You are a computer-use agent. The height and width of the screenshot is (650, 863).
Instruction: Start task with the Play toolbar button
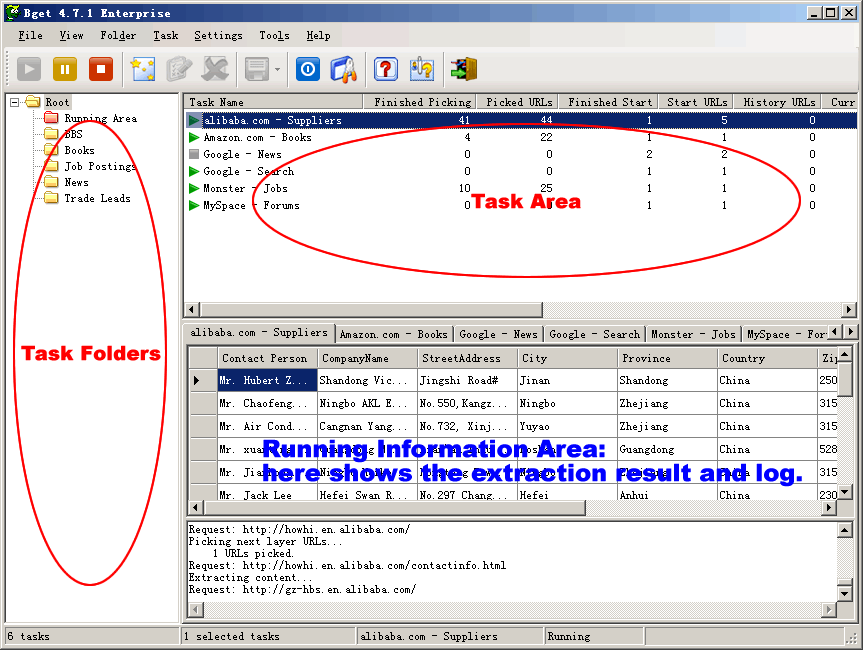click(x=29, y=69)
